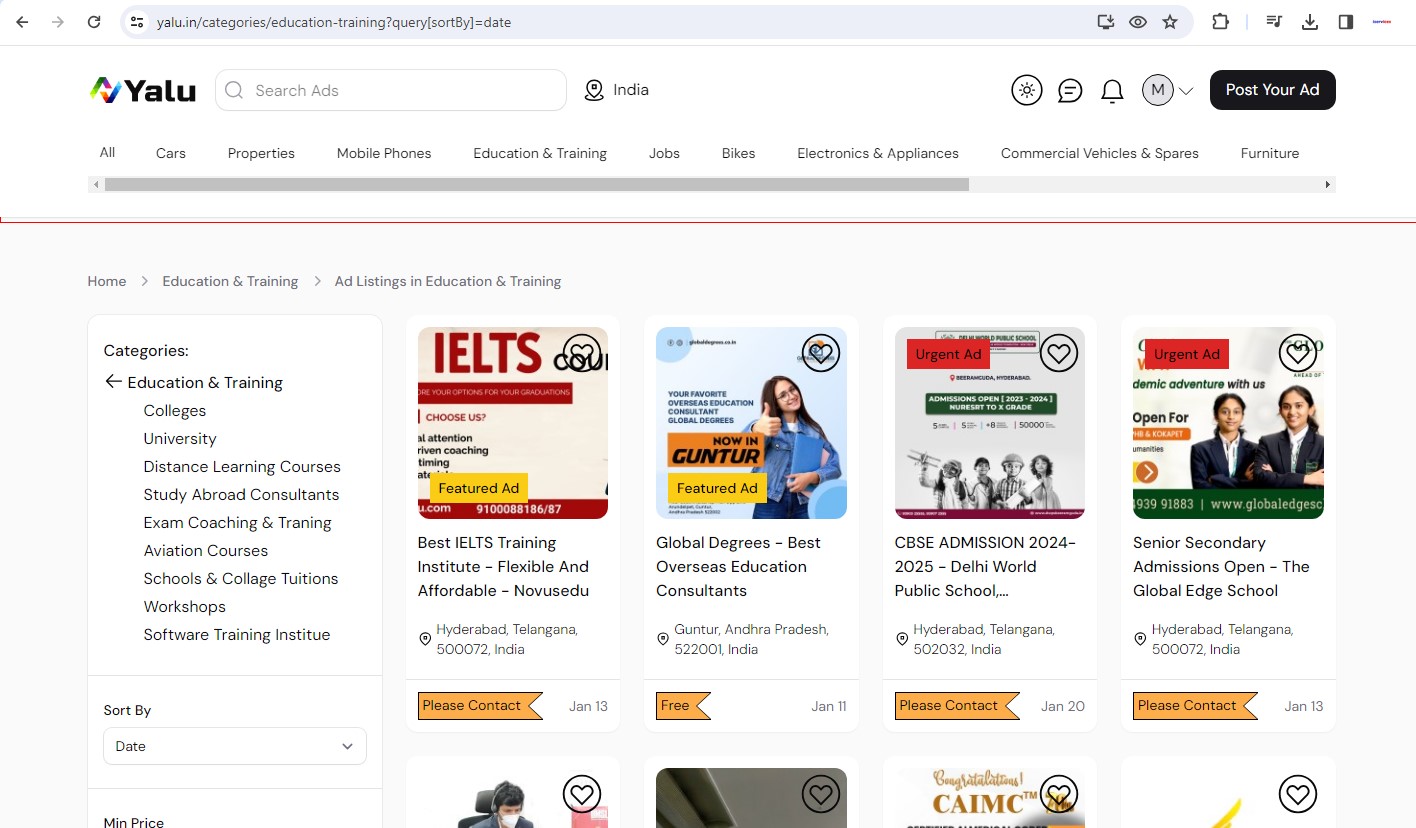Open Delhi World Public School ad thumbnail
This screenshot has width=1416, height=828.
(x=990, y=423)
